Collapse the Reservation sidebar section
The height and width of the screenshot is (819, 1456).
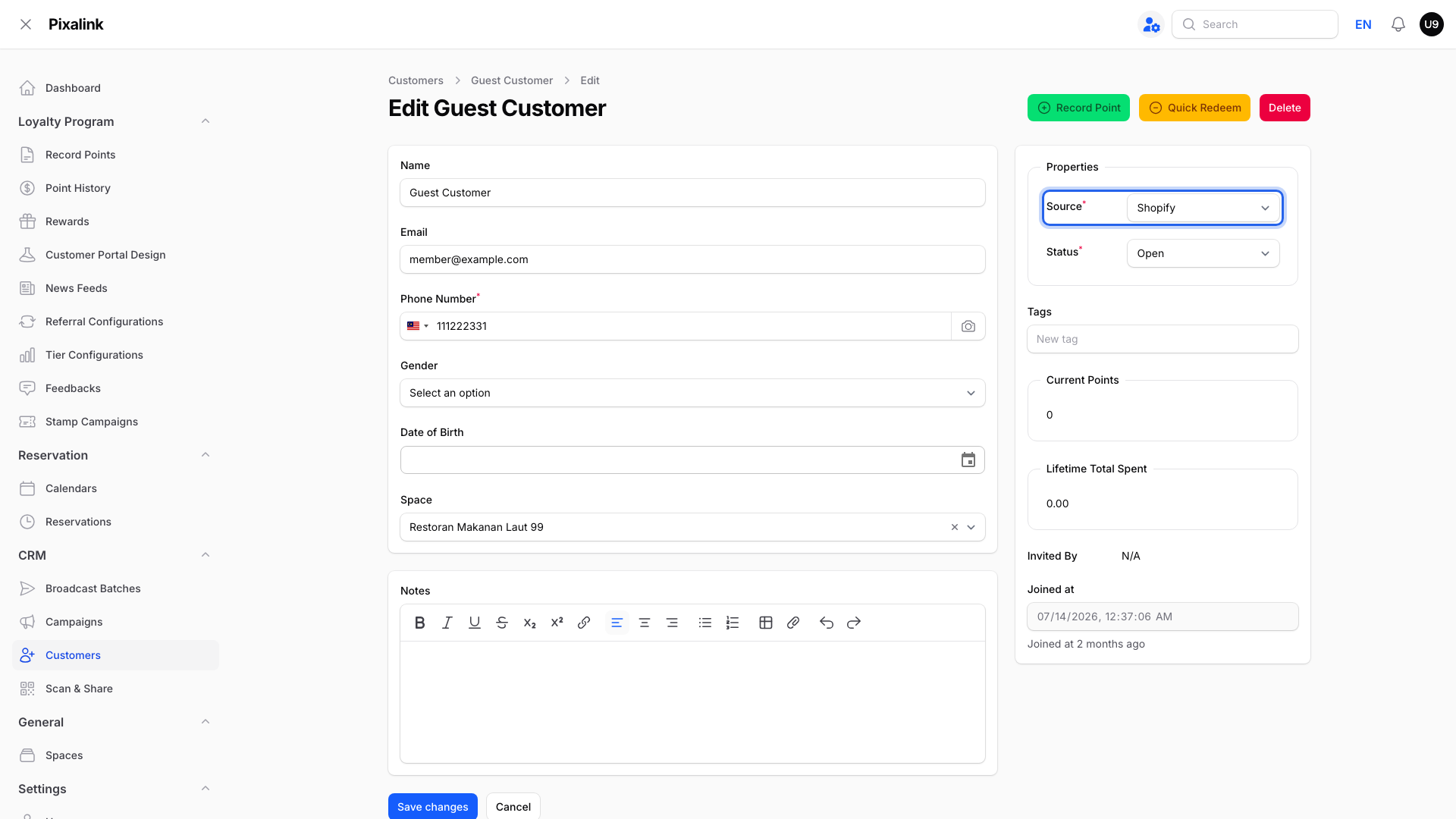click(x=206, y=455)
